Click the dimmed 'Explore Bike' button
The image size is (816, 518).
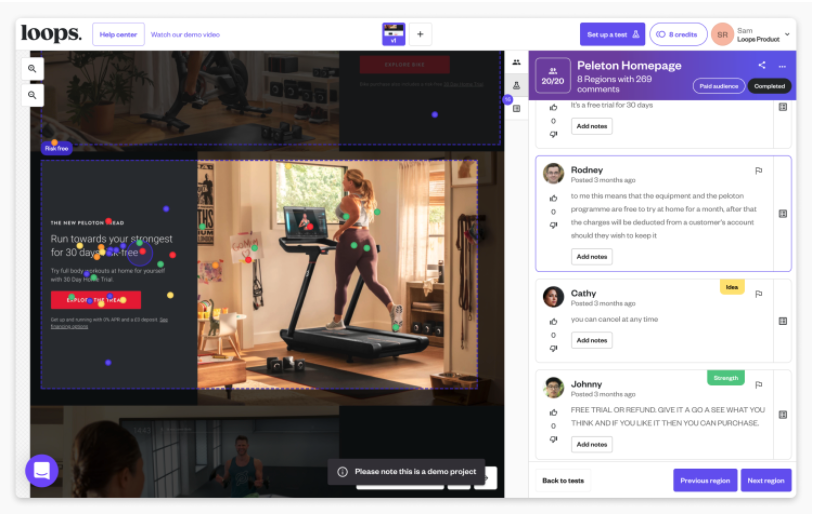[404, 65]
